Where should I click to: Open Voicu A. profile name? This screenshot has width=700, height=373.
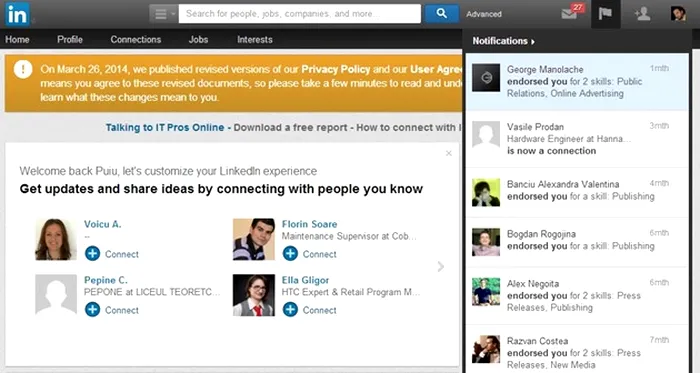pyautogui.click(x=103, y=224)
